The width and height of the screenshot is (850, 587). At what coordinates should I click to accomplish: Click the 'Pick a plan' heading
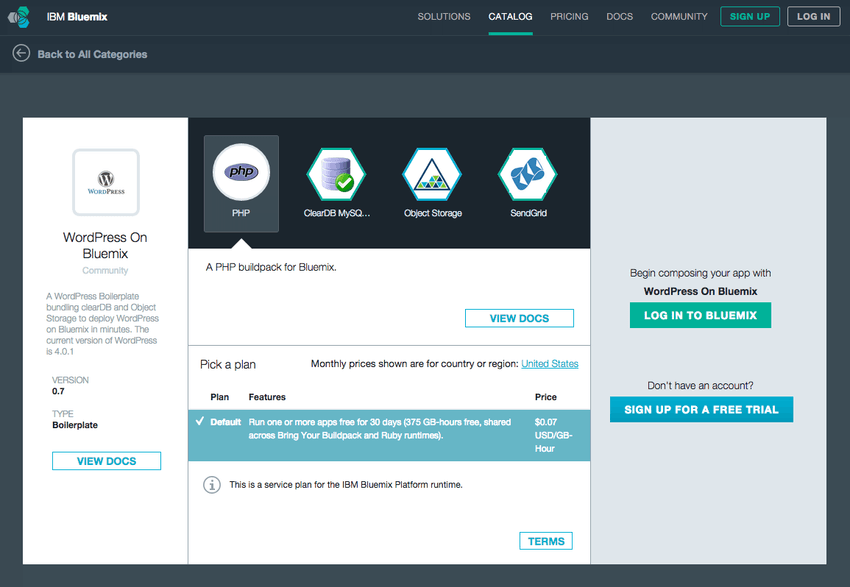tap(228, 365)
